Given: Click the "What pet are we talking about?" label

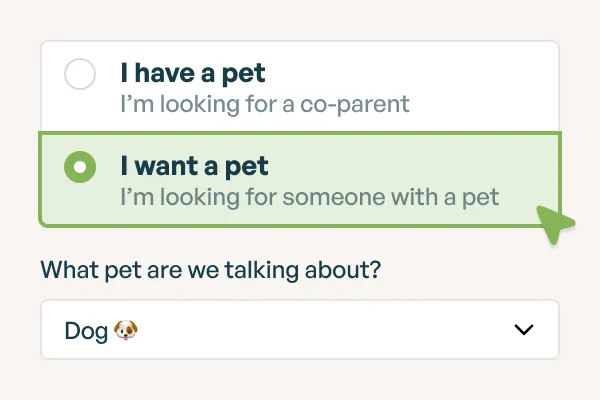Looking at the screenshot, I should coord(211,270).
